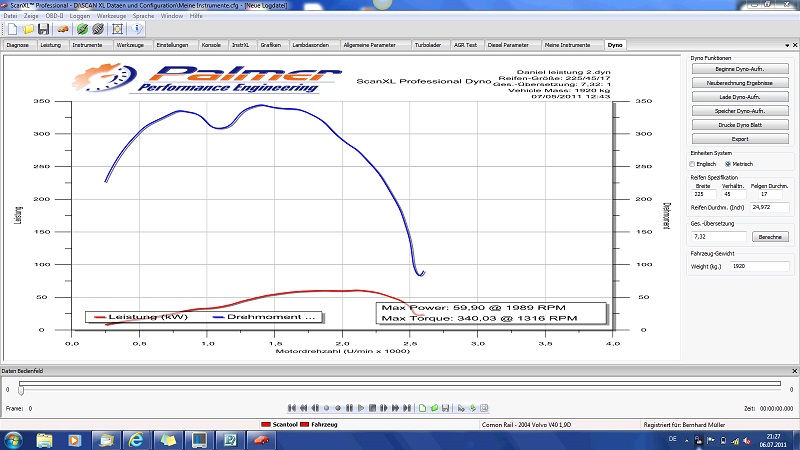Select the Englisch units radio button
Screen dimensions: 800x450
point(693,163)
